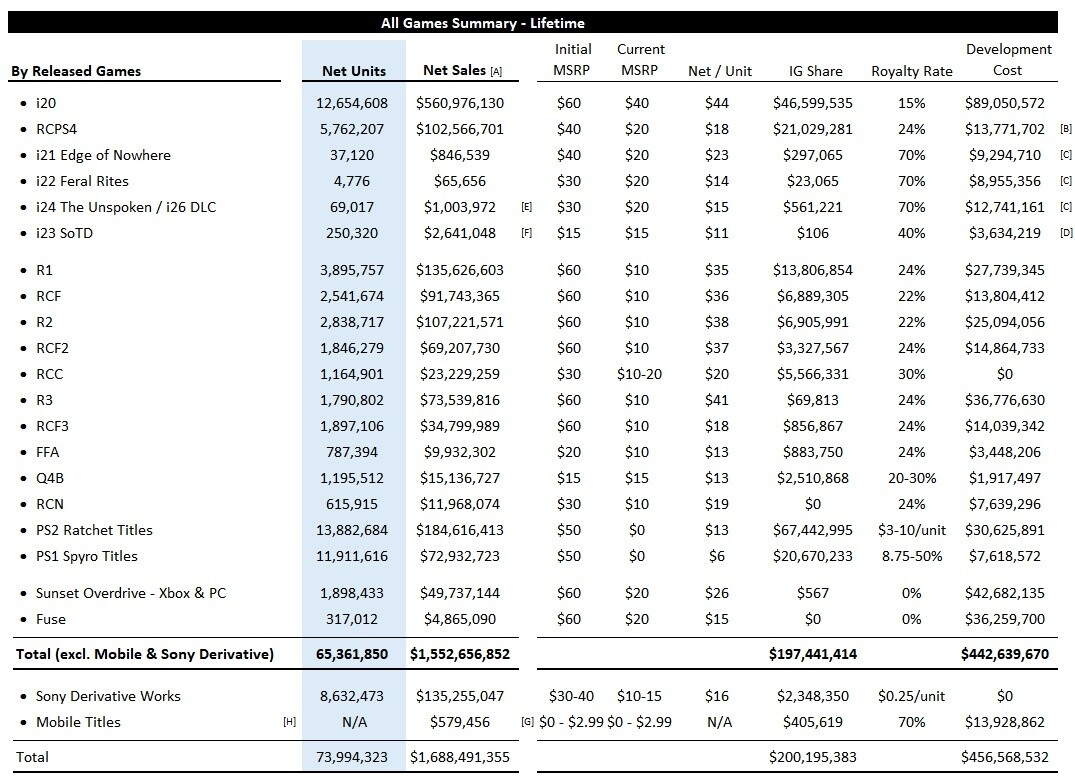Select the Sunset Overdrive - Xbox & PC row
This screenshot has height=778, width=1075.
pyautogui.click(x=130, y=593)
